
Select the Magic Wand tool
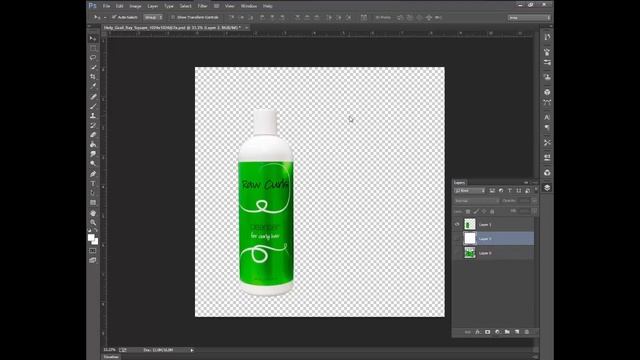[93, 67]
